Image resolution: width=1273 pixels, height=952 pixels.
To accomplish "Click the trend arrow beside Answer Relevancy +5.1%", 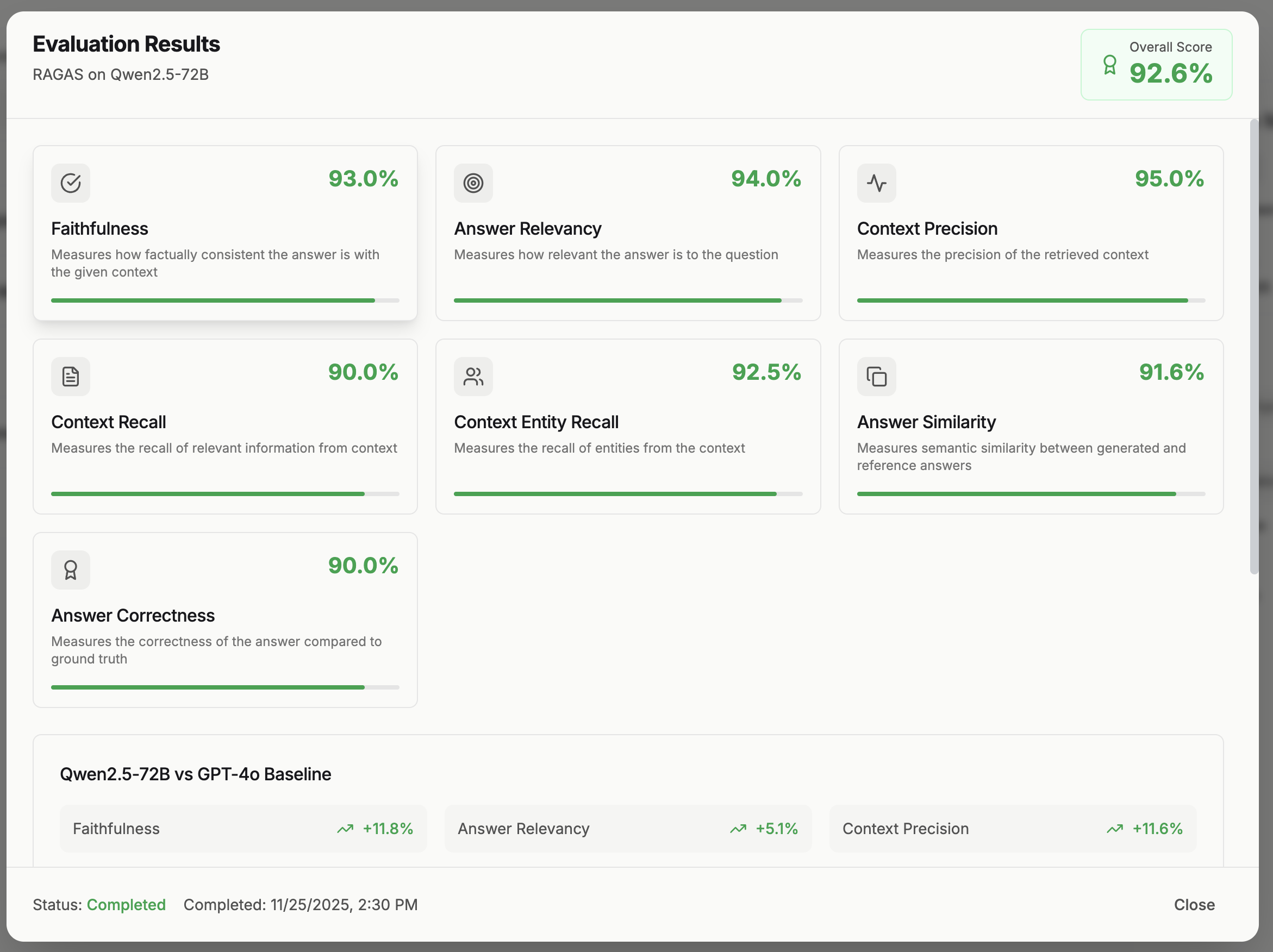I will pyautogui.click(x=738, y=828).
